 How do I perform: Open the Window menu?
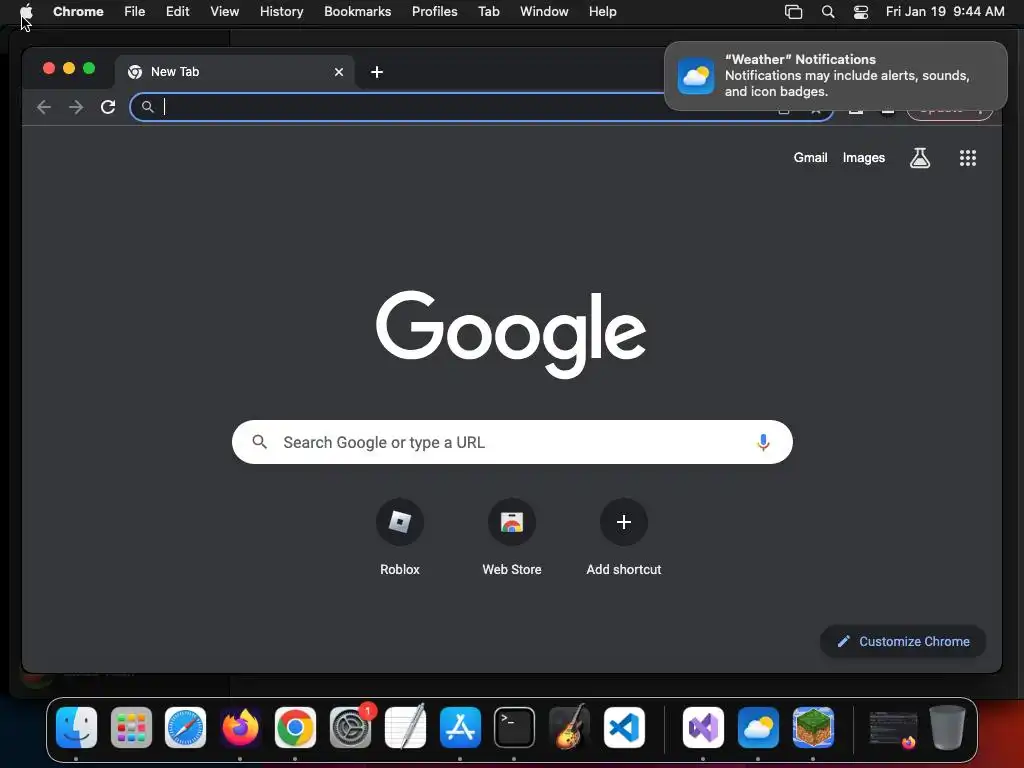click(x=544, y=11)
